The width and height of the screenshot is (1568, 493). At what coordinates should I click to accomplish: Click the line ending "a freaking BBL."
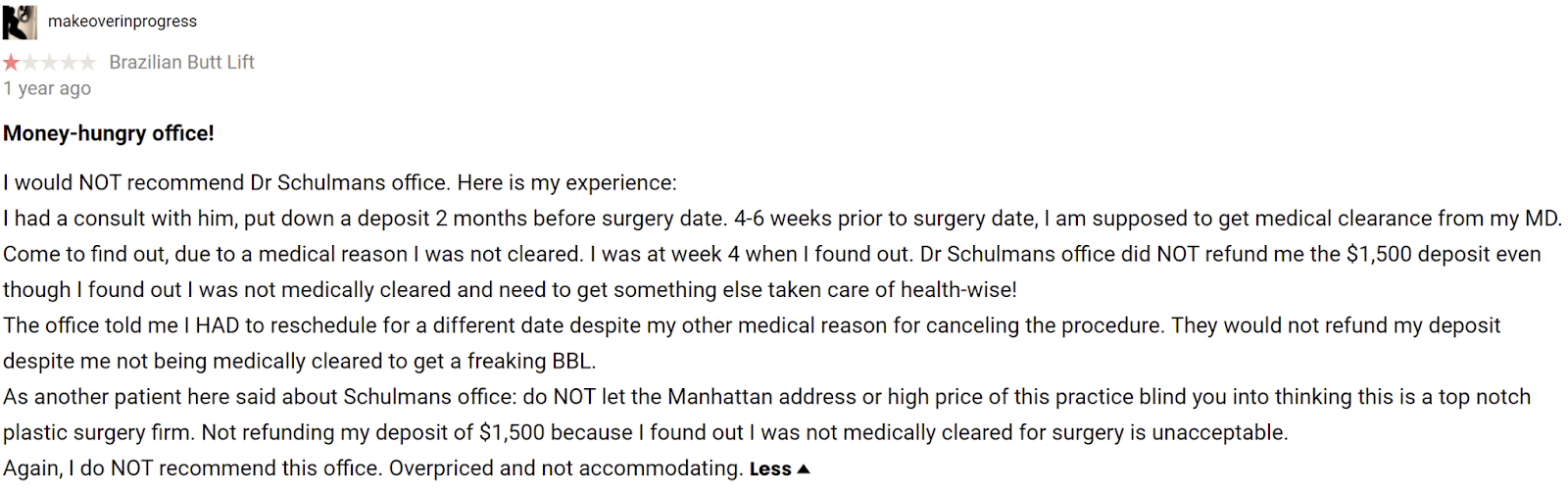(x=299, y=362)
